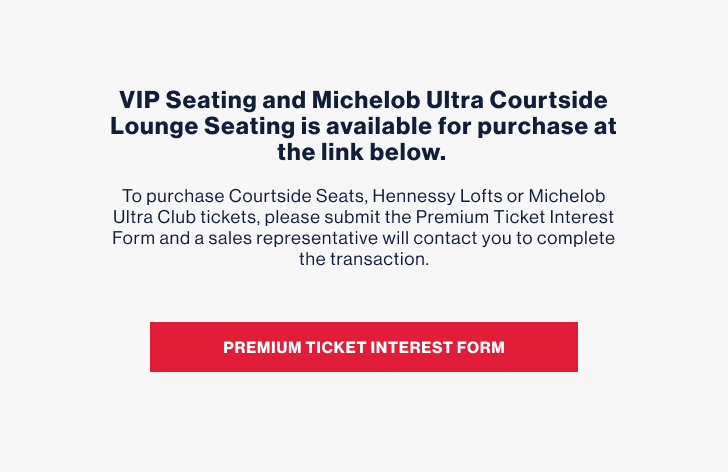Viewport: 728px width, 472px height.
Task: Click the Premium Ticket Interest Form button
Action: (x=364, y=347)
